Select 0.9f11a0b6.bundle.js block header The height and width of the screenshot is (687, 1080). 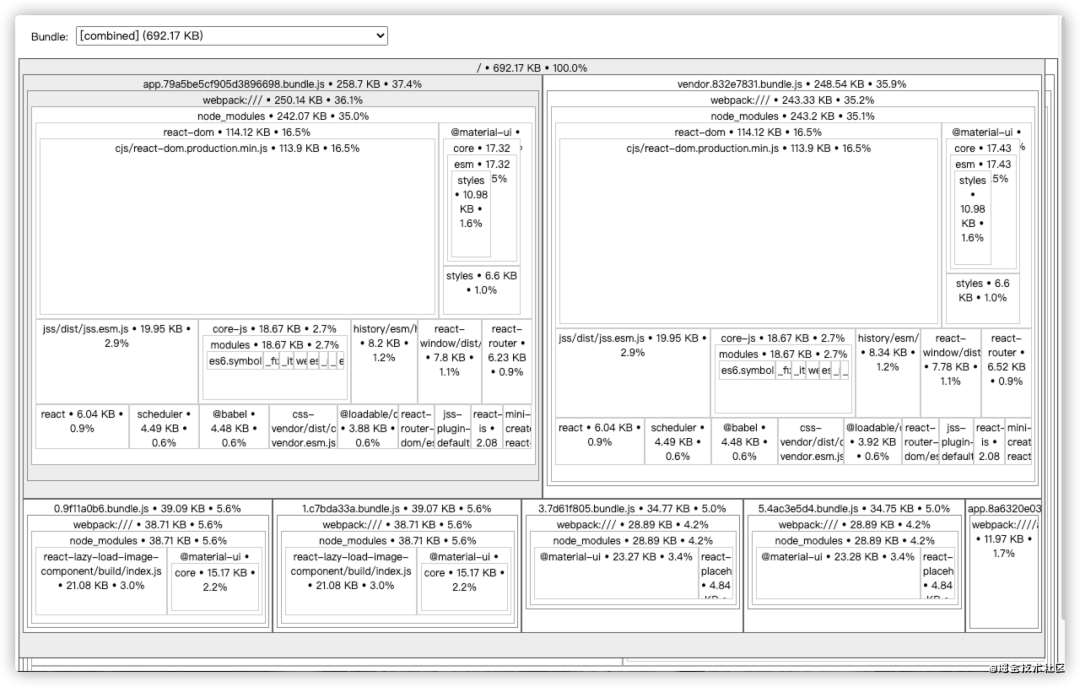[147, 509]
